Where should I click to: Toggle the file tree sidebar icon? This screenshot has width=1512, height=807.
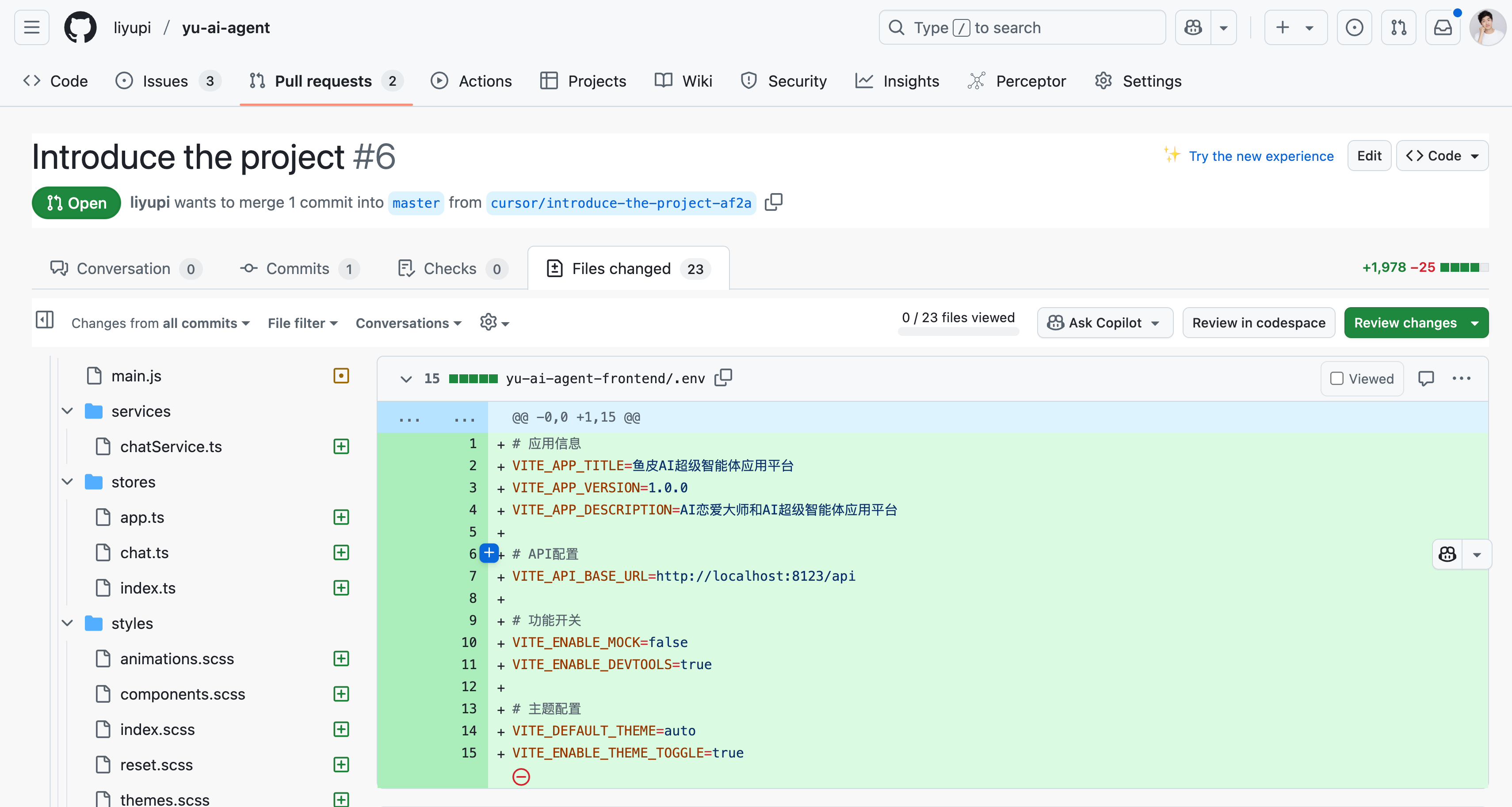[45, 320]
